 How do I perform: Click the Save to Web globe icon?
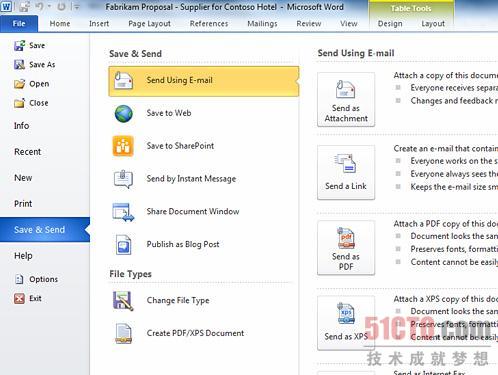[x=124, y=113]
